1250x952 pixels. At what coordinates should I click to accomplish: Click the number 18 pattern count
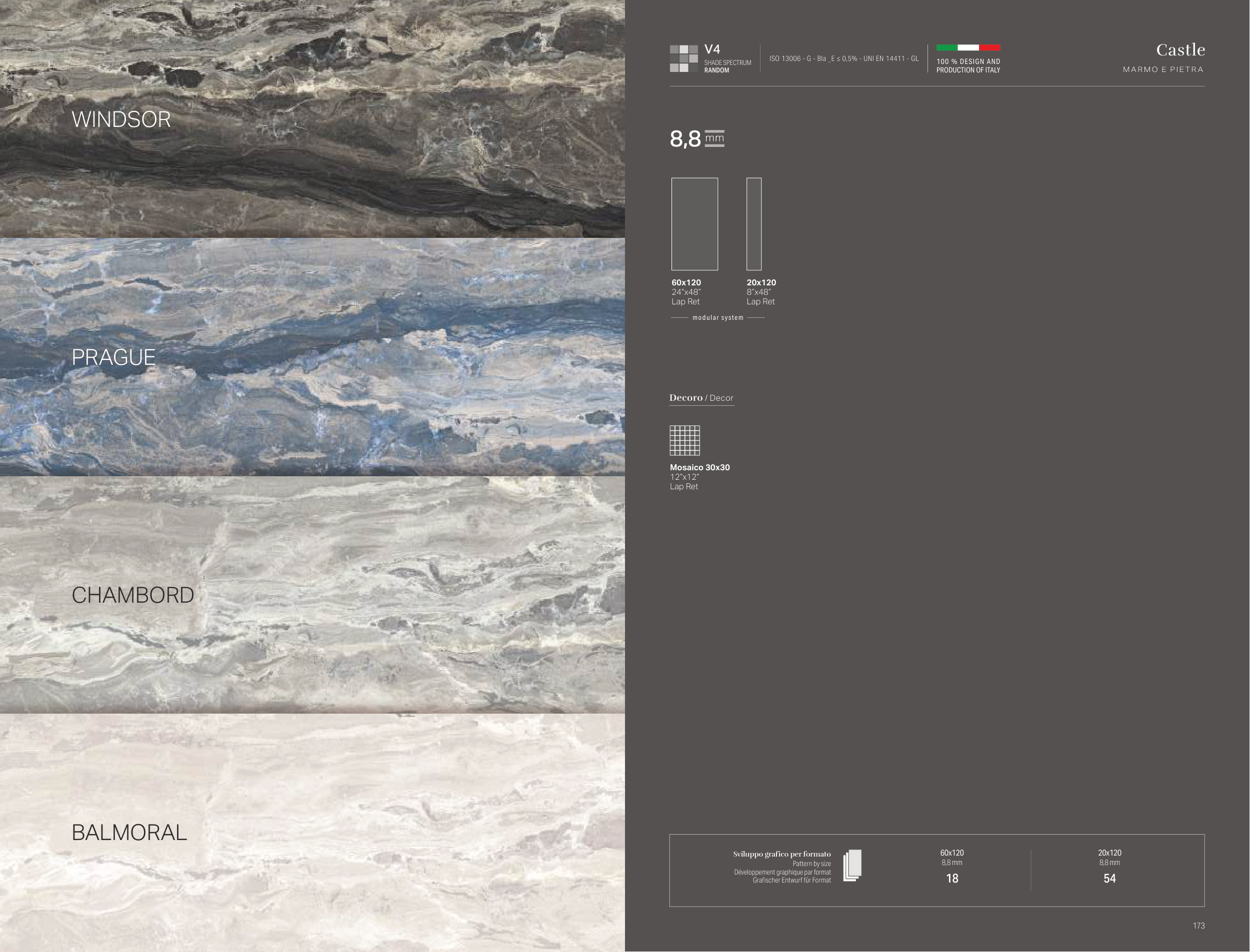coord(952,879)
